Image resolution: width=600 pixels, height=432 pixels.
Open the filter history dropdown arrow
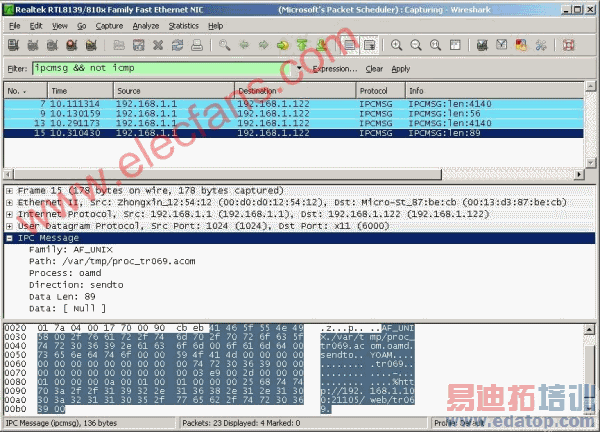coord(299,68)
